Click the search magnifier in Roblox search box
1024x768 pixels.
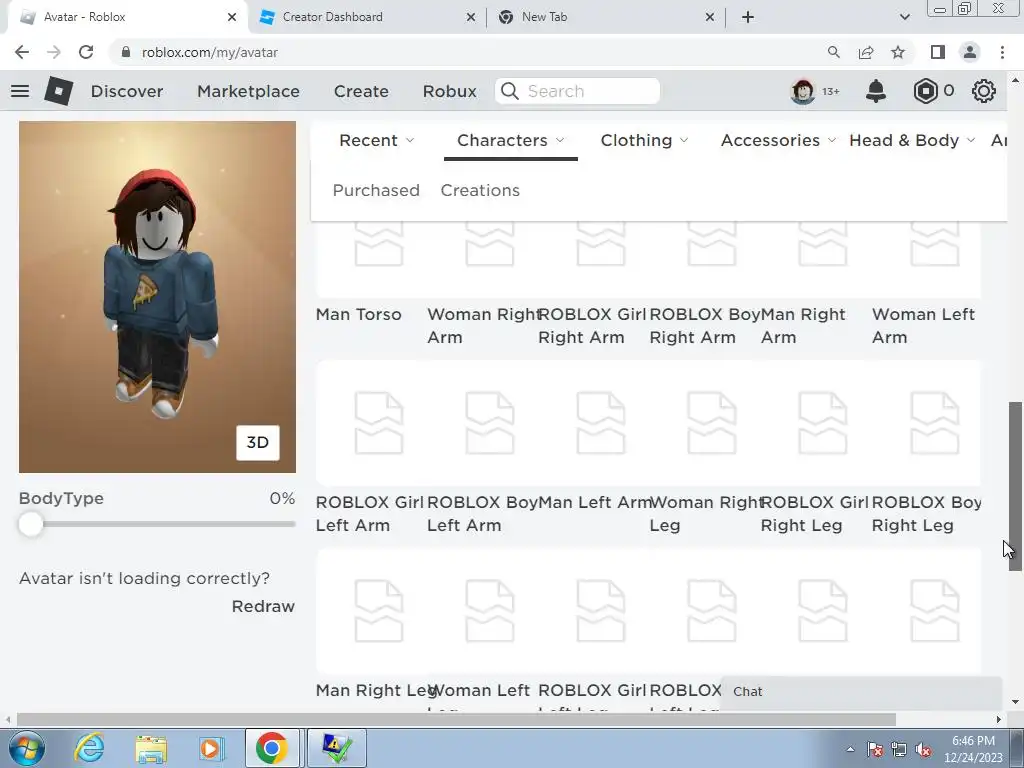(x=510, y=91)
